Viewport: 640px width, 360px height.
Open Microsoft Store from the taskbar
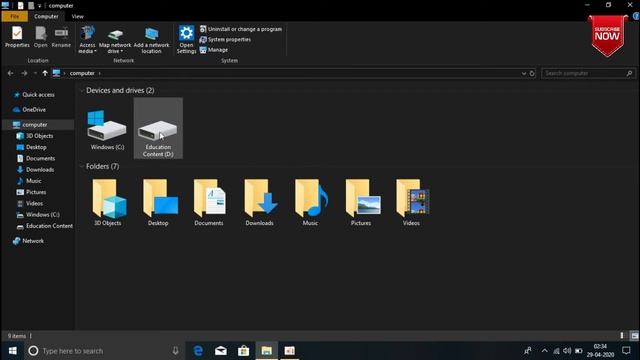pyautogui.click(x=244, y=351)
